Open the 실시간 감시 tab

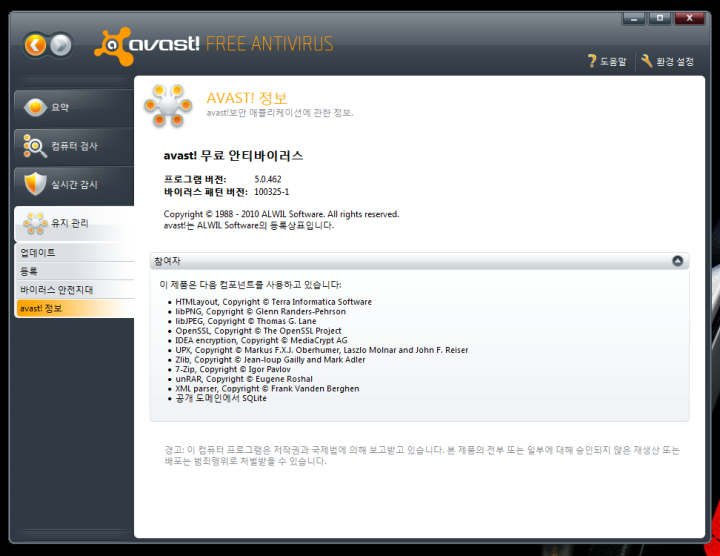pos(74,185)
